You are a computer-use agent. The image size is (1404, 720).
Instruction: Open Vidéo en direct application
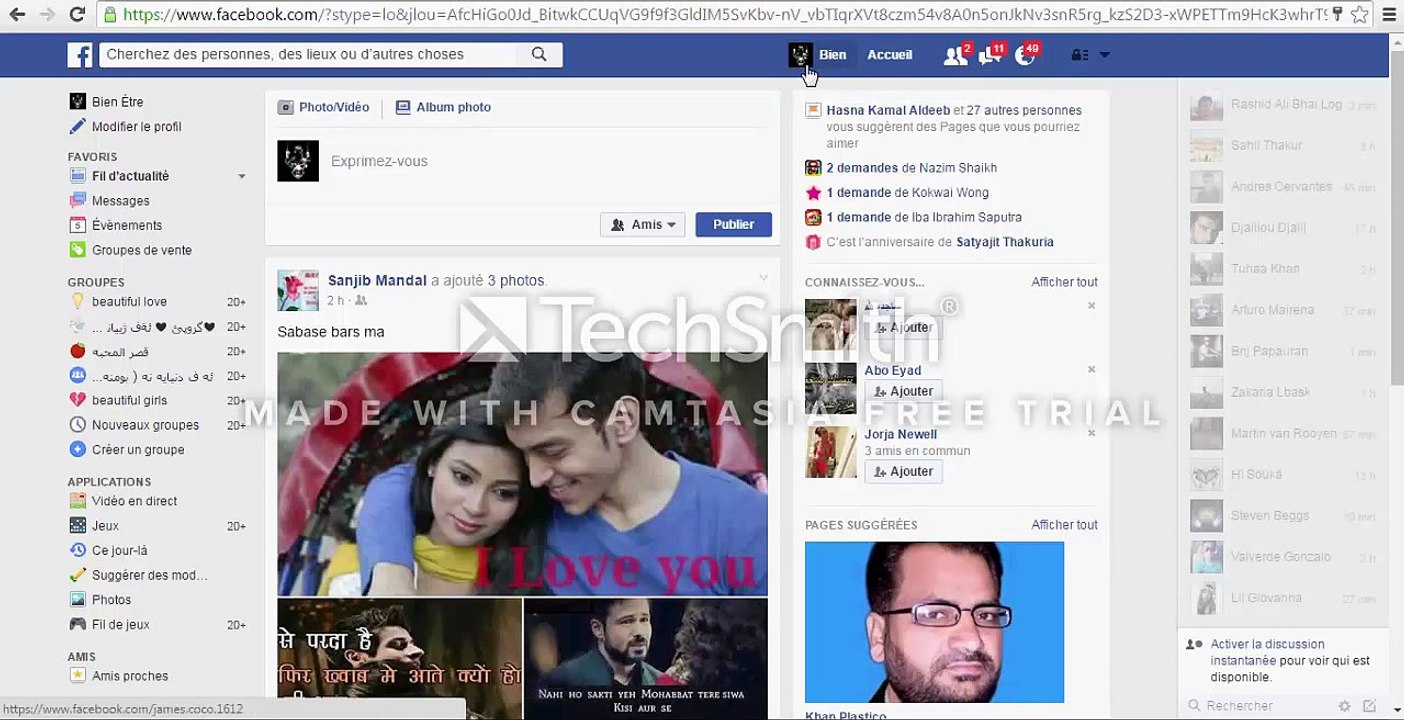pyautogui.click(x=134, y=501)
